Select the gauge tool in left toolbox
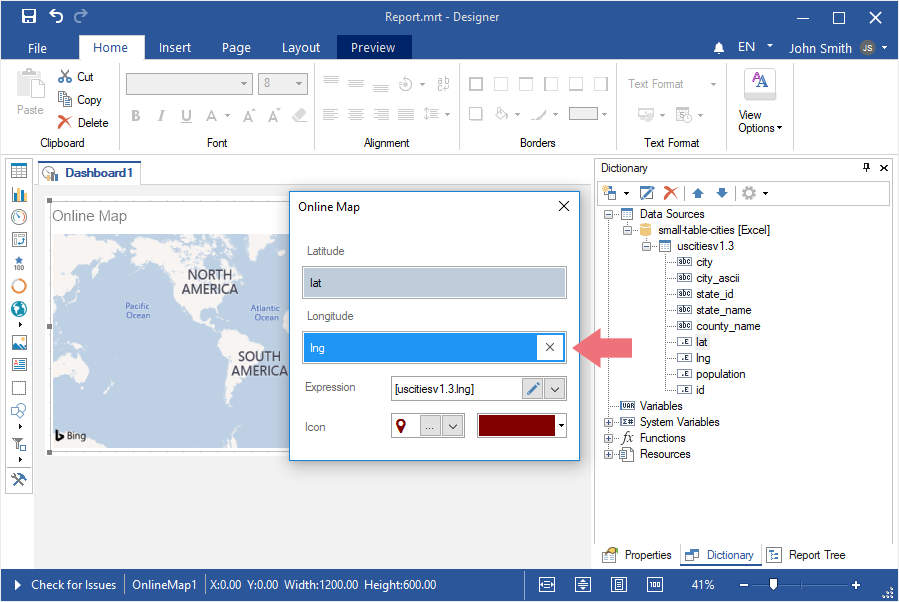 coord(19,217)
